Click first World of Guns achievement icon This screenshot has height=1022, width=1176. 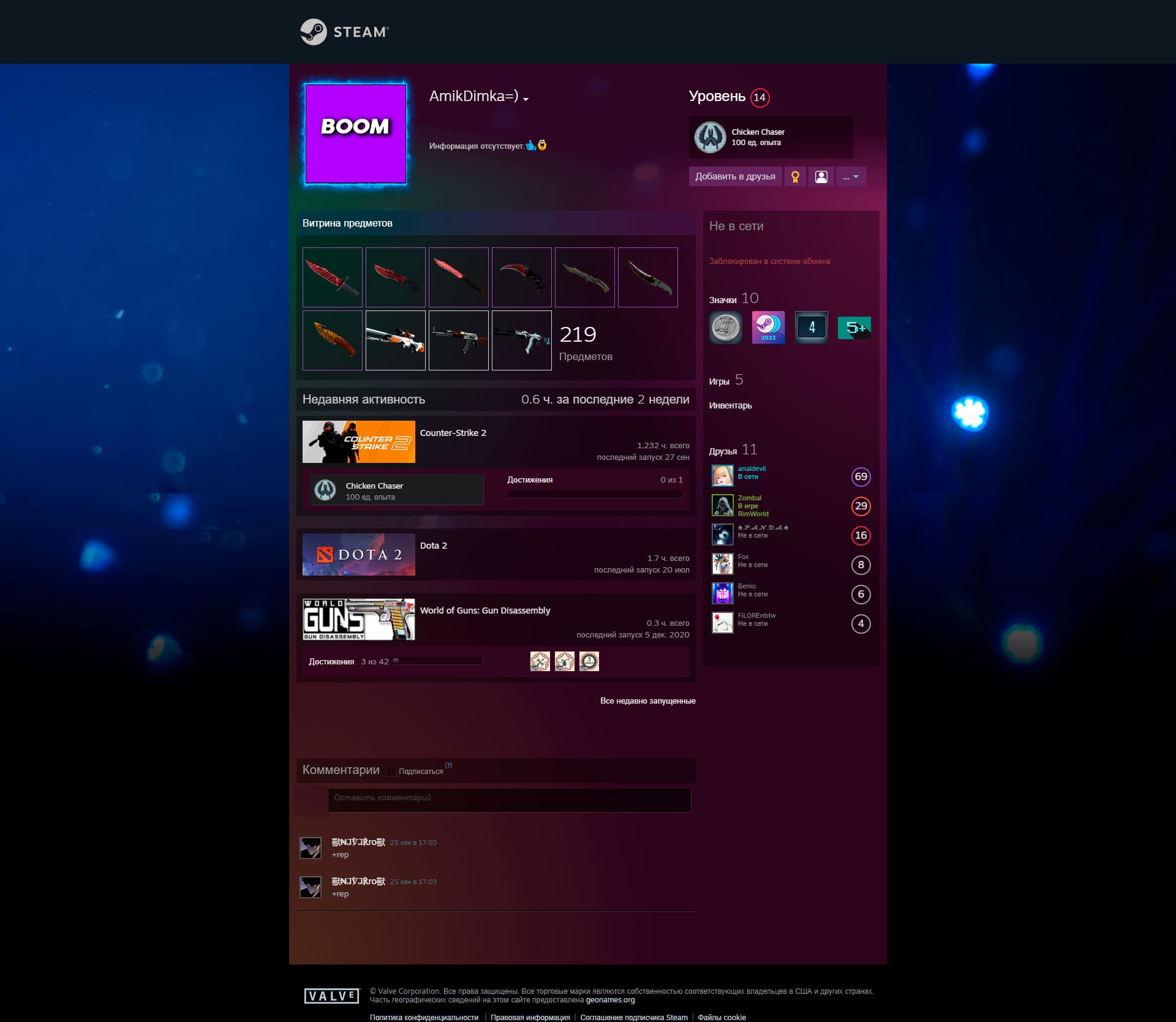pyautogui.click(x=540, y=661)
